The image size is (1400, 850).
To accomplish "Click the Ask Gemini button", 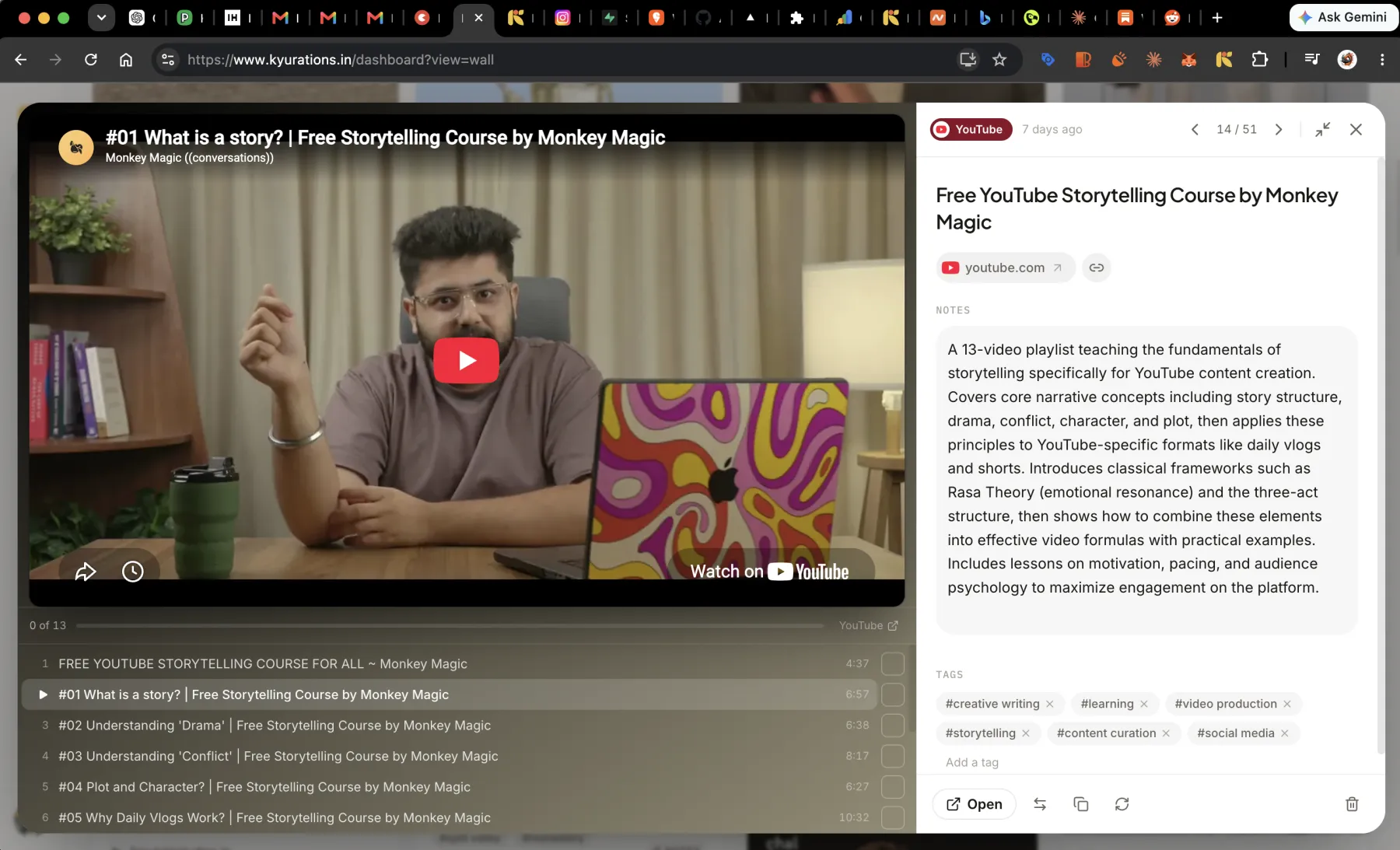I will tap(1343, 17).
